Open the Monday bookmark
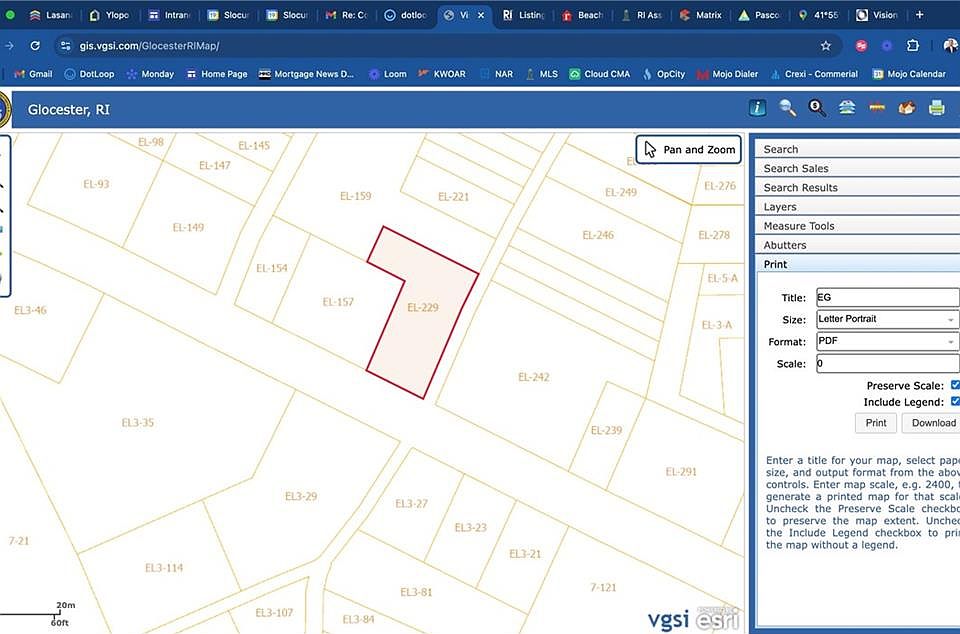The image size is (960, 634). pyautogui.click(x=150, y=74)
